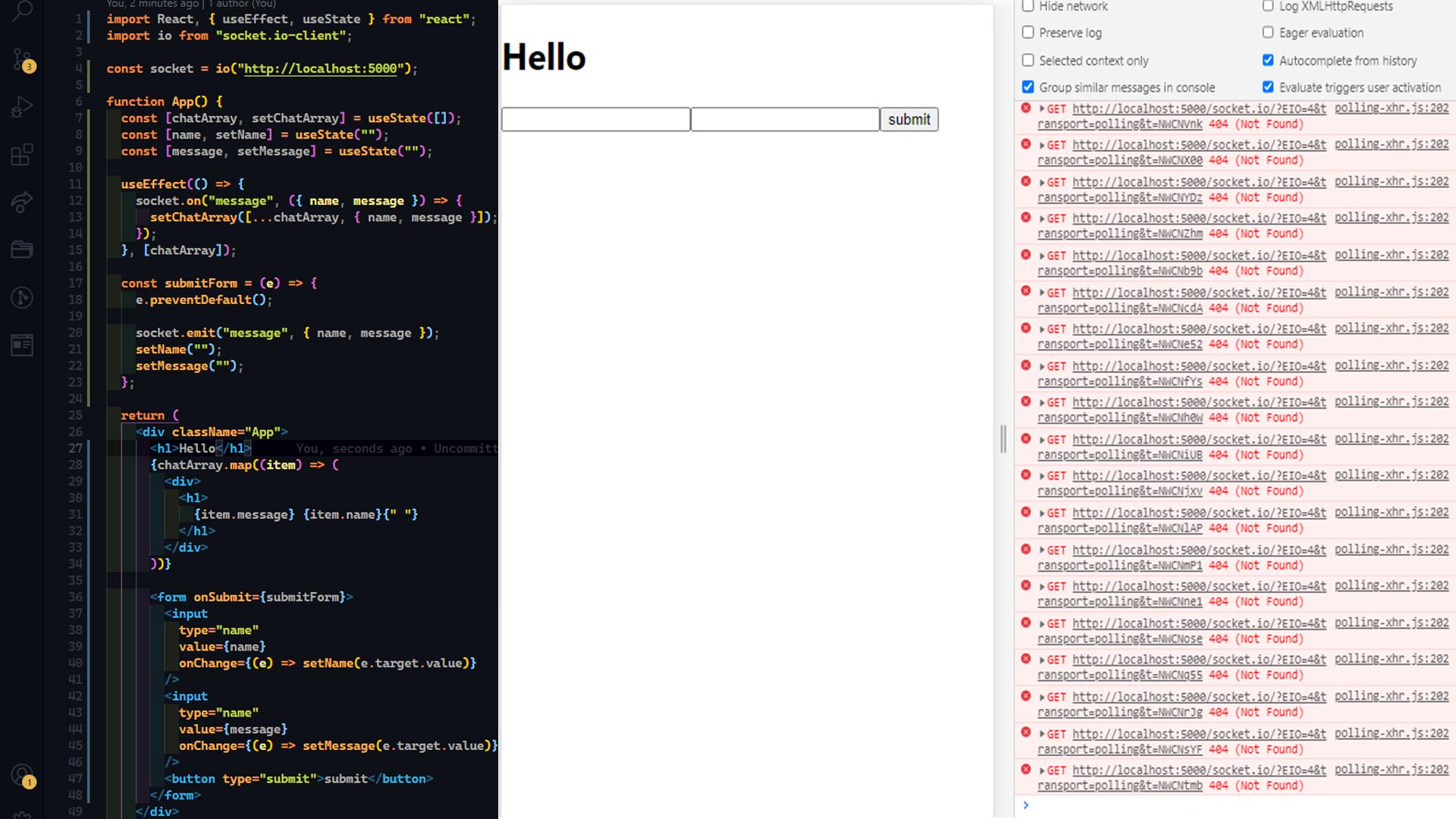The width and height of the screenshot is (1456, 819).
Task: Expand the last 404 error message details
Action: click(1041, 770)
